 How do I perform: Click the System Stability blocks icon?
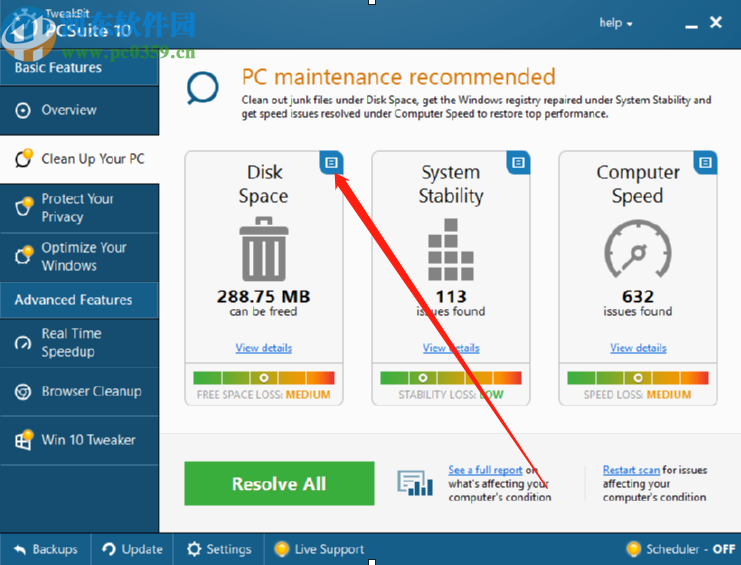pos(451,249)
